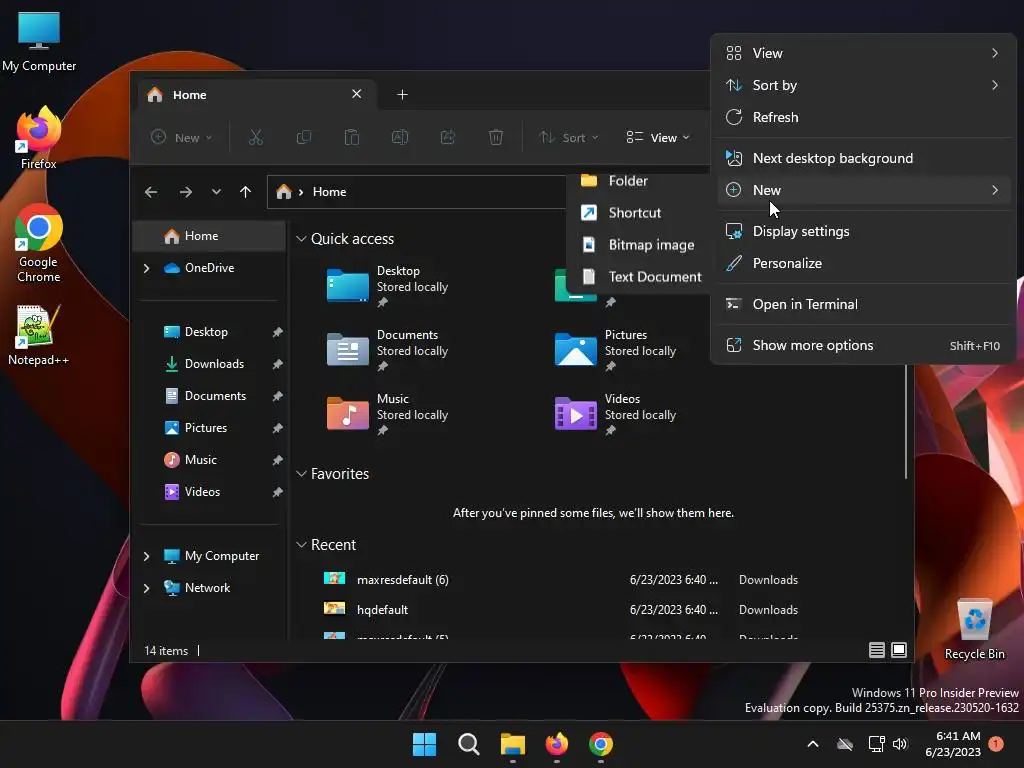Collapse the Recent section

tap(301, 545)
